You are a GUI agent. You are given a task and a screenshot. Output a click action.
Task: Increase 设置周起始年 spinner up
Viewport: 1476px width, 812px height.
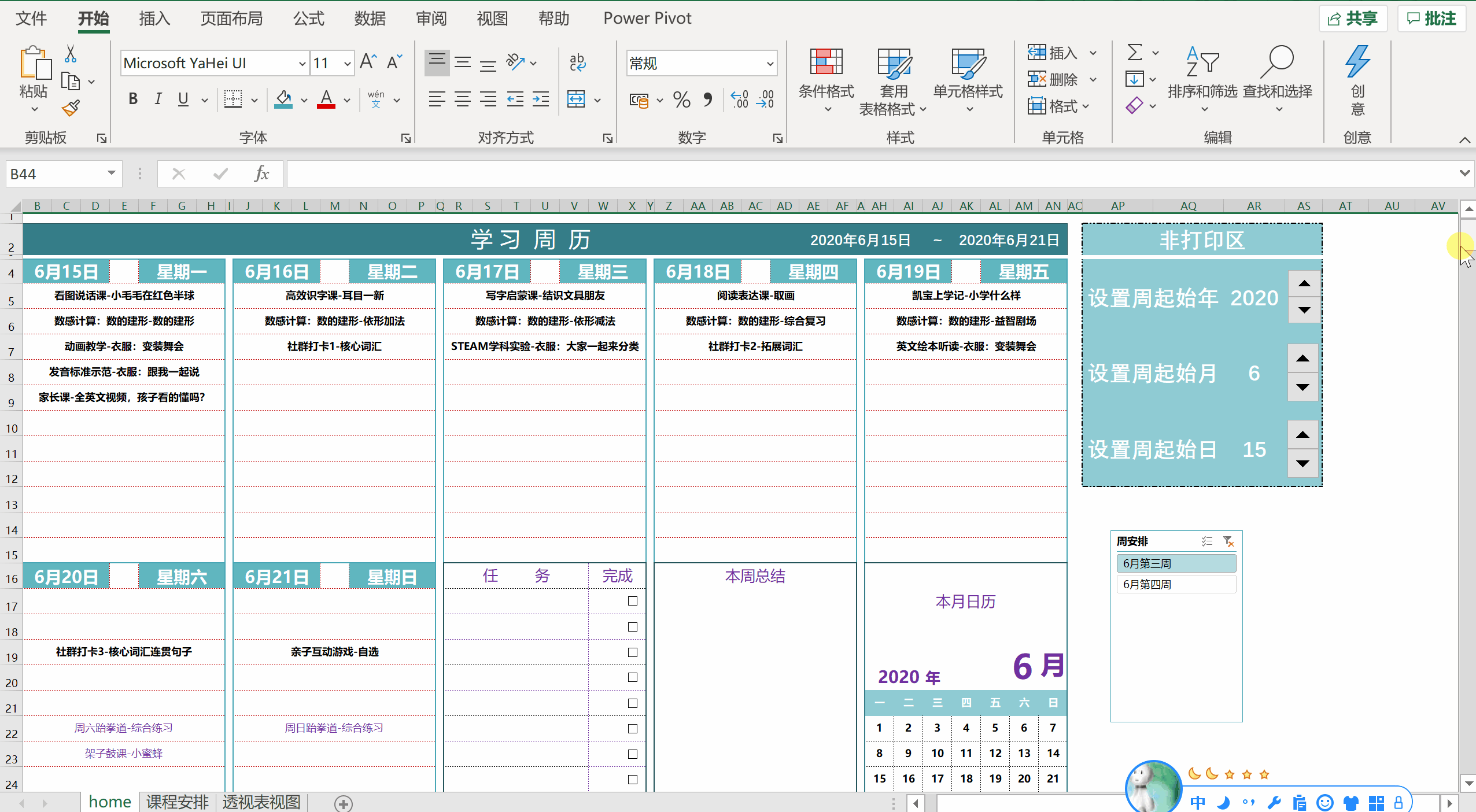[x=1304, y=283]
